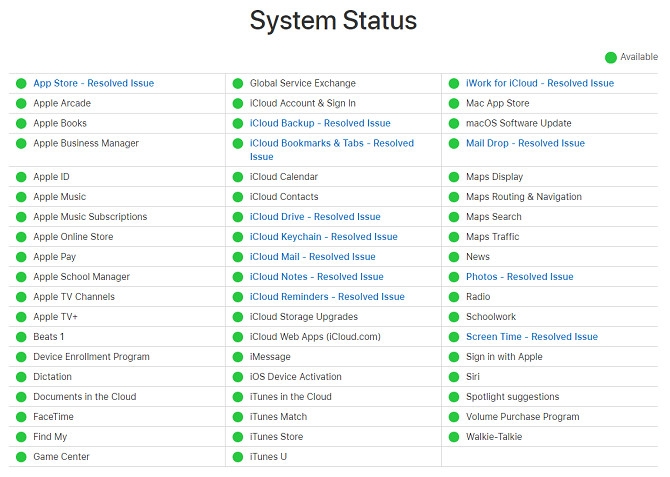Open App Store - Resolved Issue link

pos(93,84)
